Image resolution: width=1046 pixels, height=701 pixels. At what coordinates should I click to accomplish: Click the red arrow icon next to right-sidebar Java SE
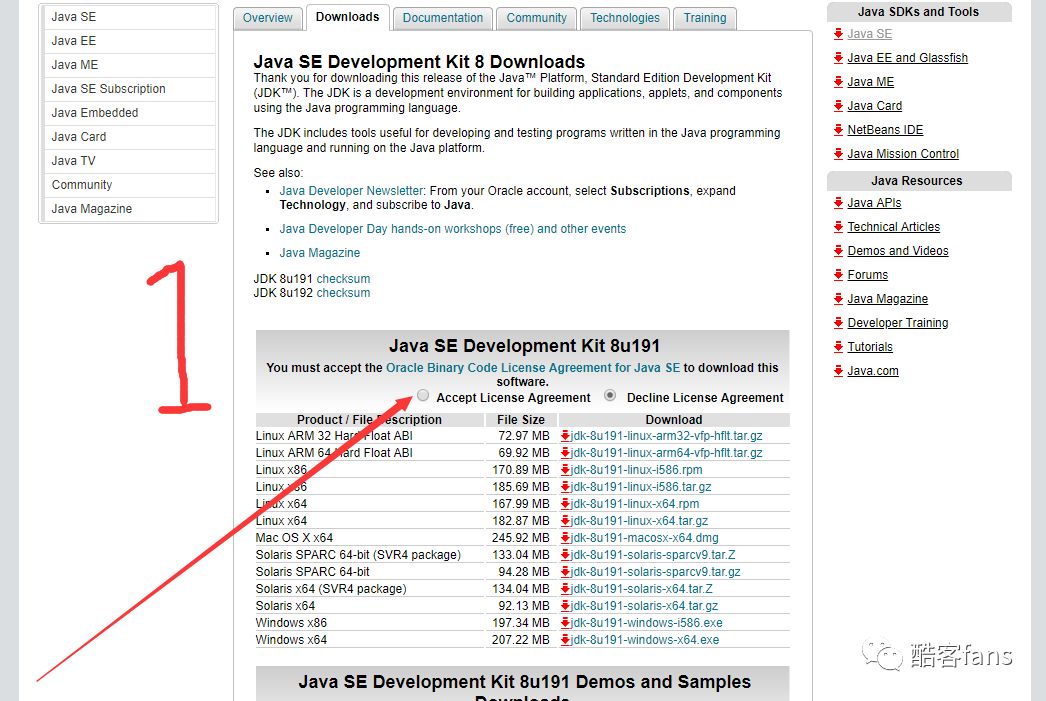[x=839, y=34]
